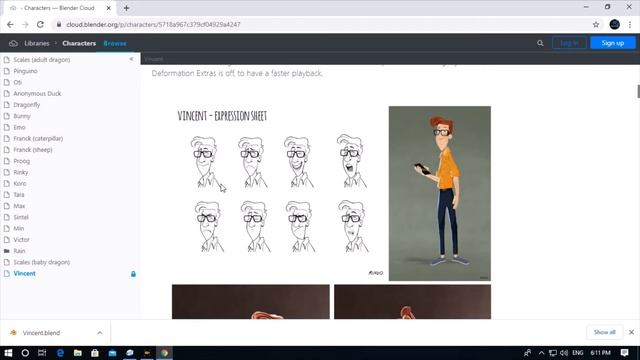
Task: Click the Chrome icon in the taskbar
Action: coord(164,353)
